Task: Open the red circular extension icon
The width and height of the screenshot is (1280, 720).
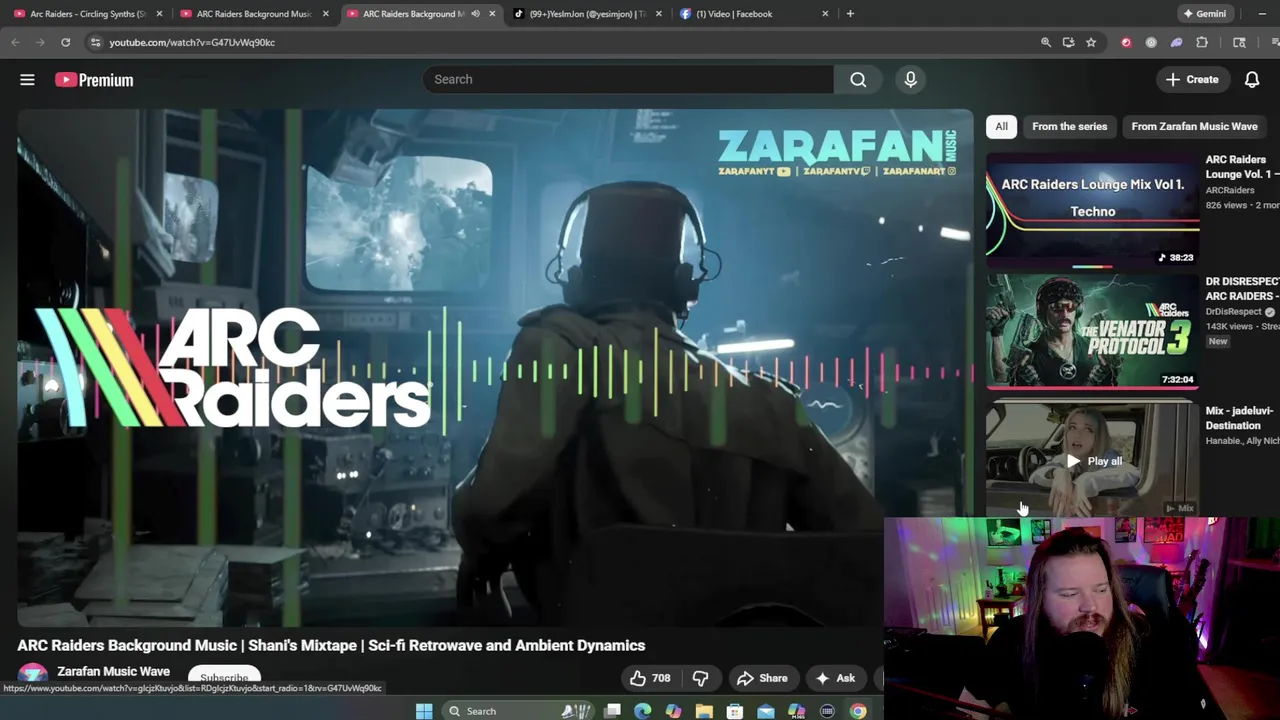Action: coord(1126,42)
